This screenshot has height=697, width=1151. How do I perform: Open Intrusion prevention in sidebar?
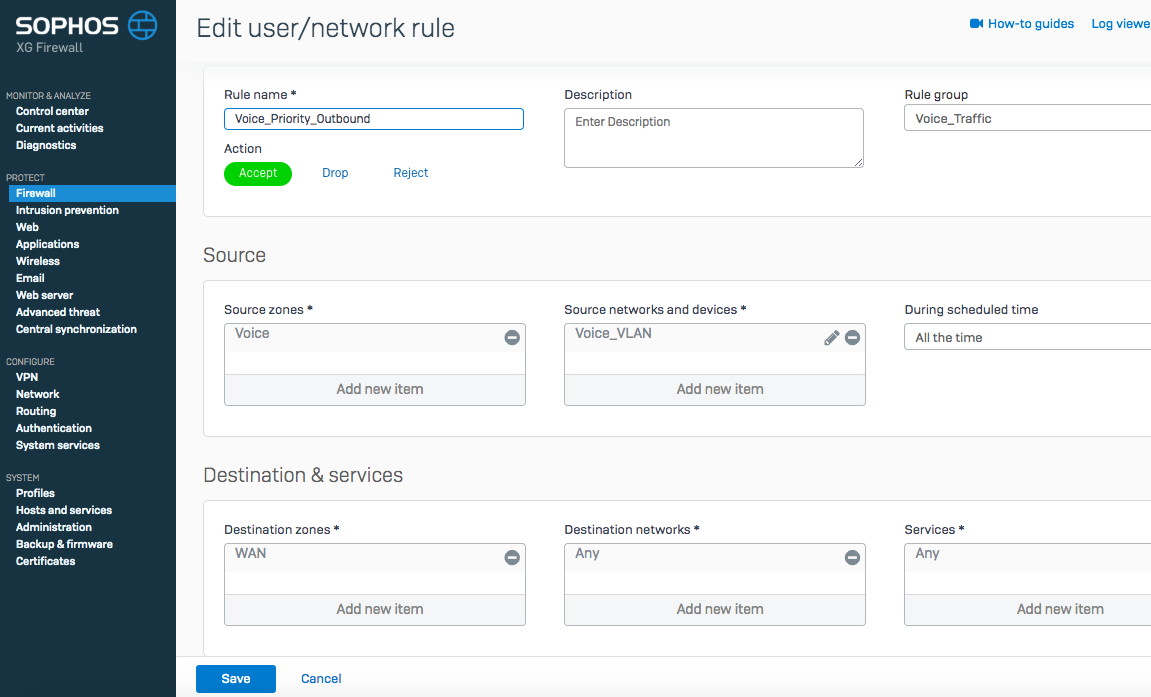67,210
